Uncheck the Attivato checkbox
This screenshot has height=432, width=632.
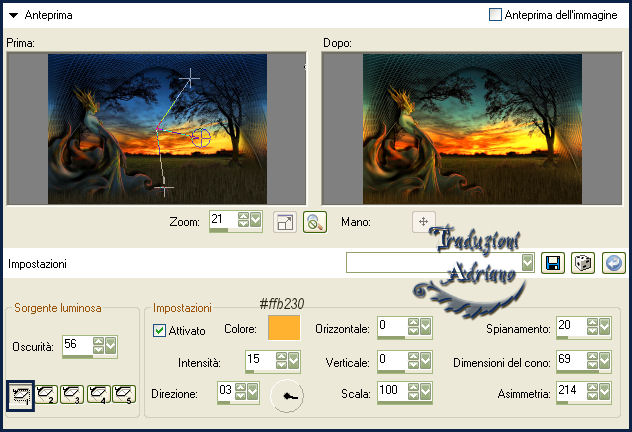(159, 330)
